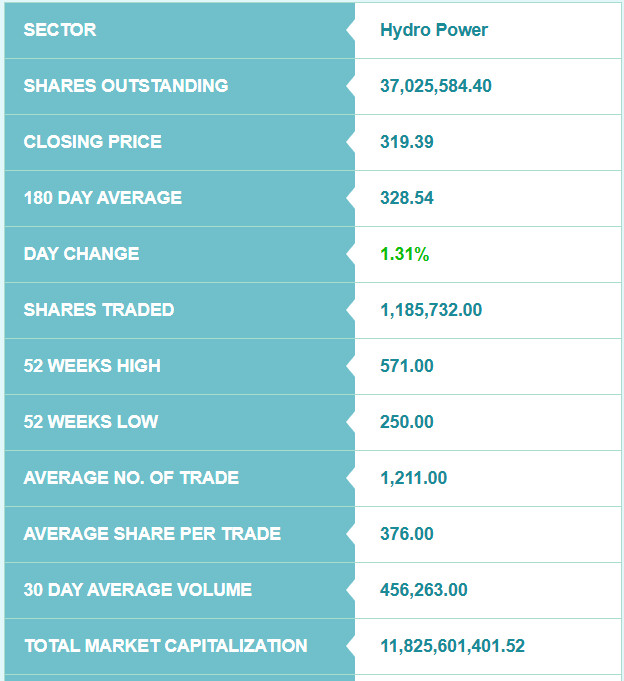Click the DAY CHANGE label
624x681 pixels.
[82, 254]
